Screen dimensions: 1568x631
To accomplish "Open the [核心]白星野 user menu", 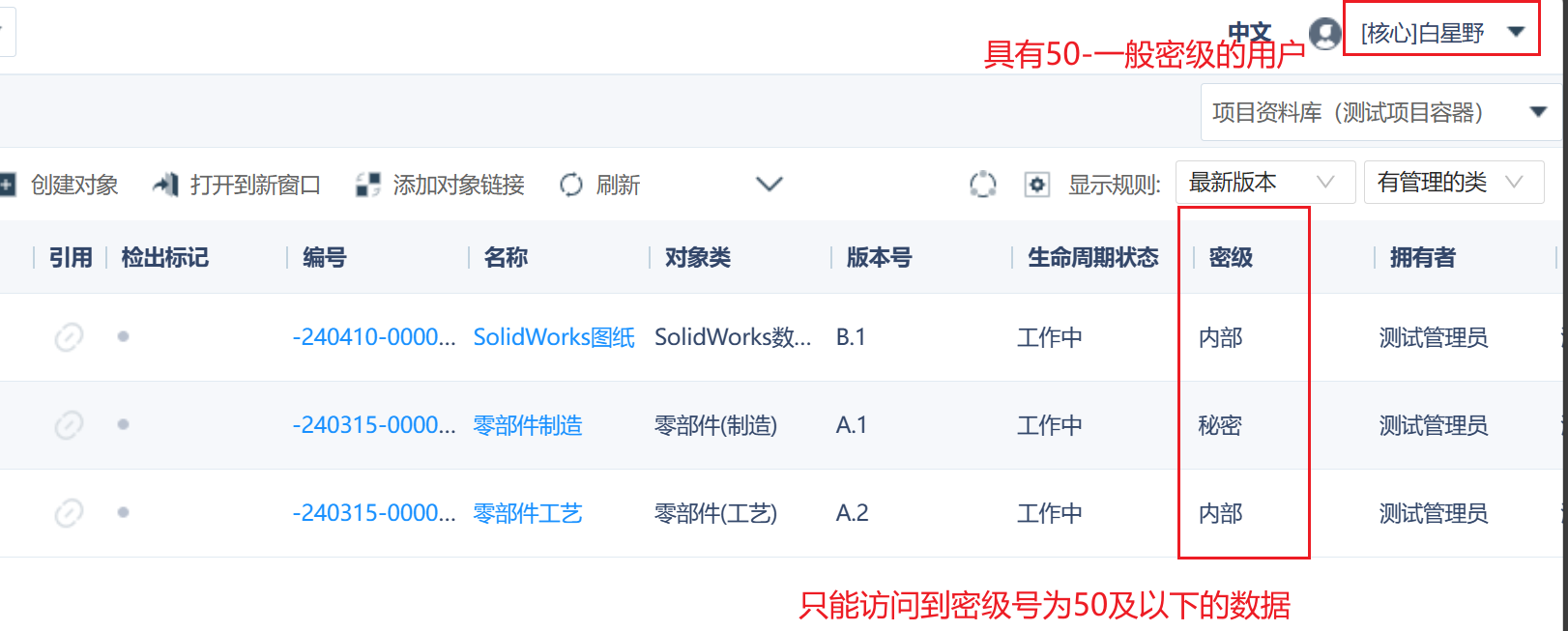I will [1441, 34].
